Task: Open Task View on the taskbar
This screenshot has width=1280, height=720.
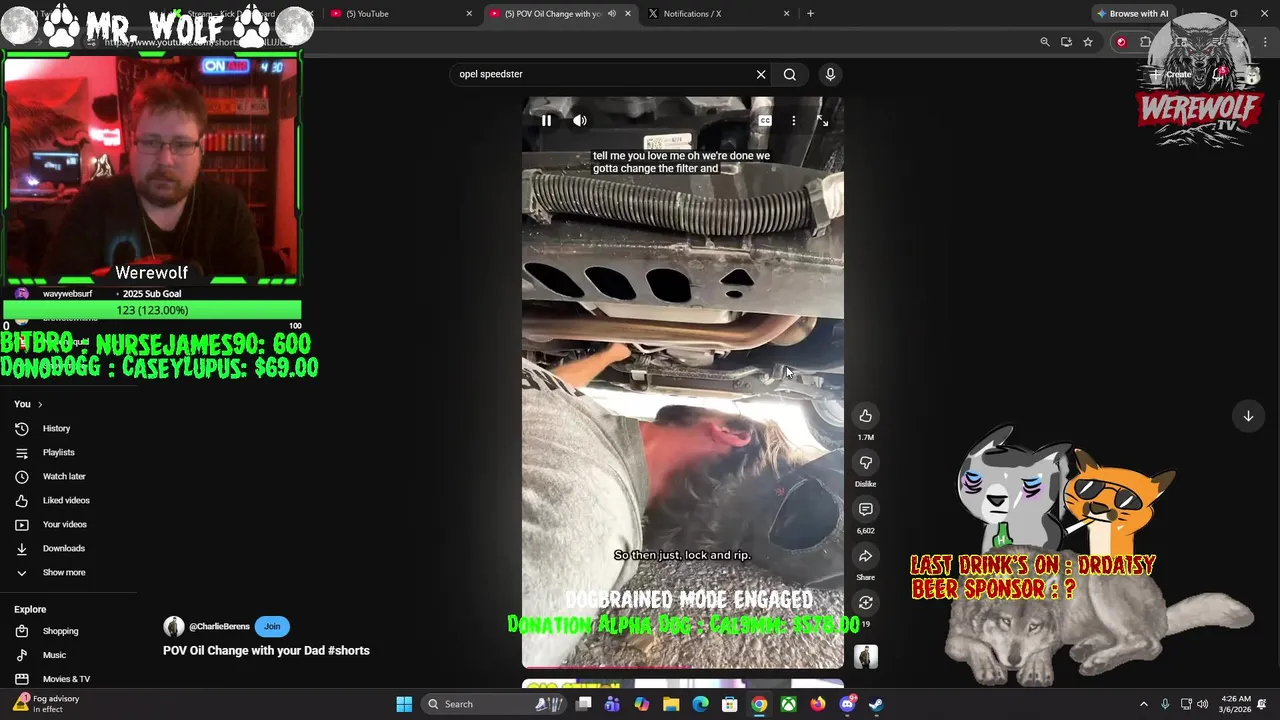Action: pyautogui.click(x=585, y=704)
